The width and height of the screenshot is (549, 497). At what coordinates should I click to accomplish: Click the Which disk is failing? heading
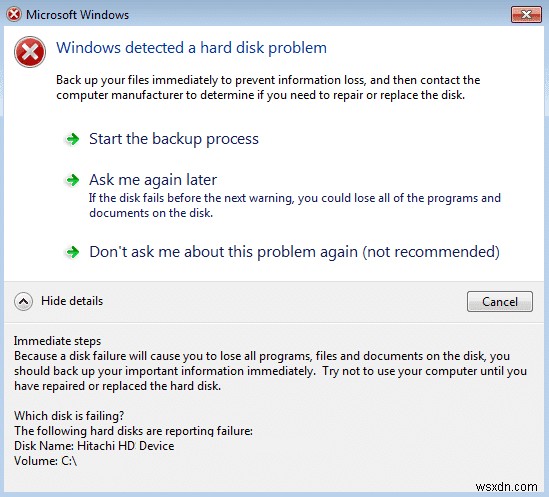[x=69, y=416]
